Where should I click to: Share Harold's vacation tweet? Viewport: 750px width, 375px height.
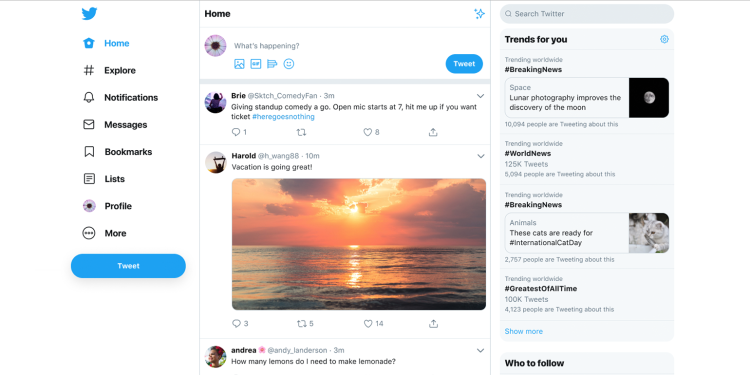(433, 324)
